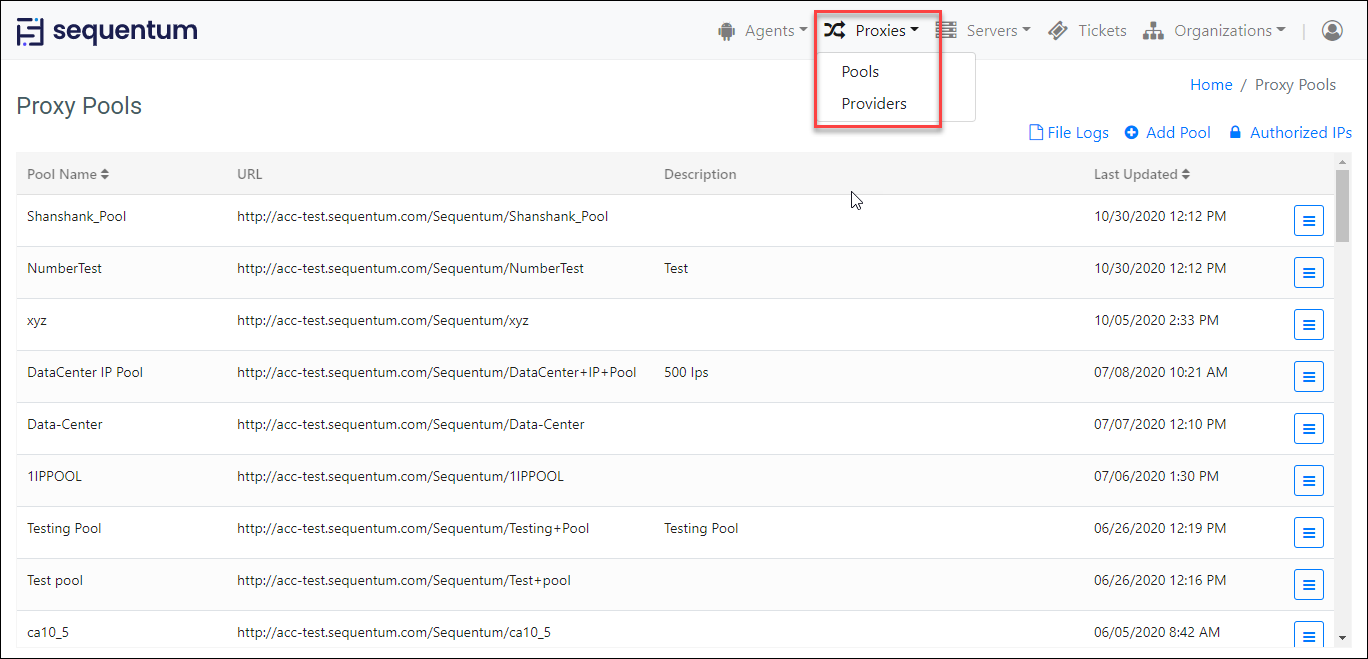Click the Add Pool button

pyautogui.click(x=1168, y=133)
